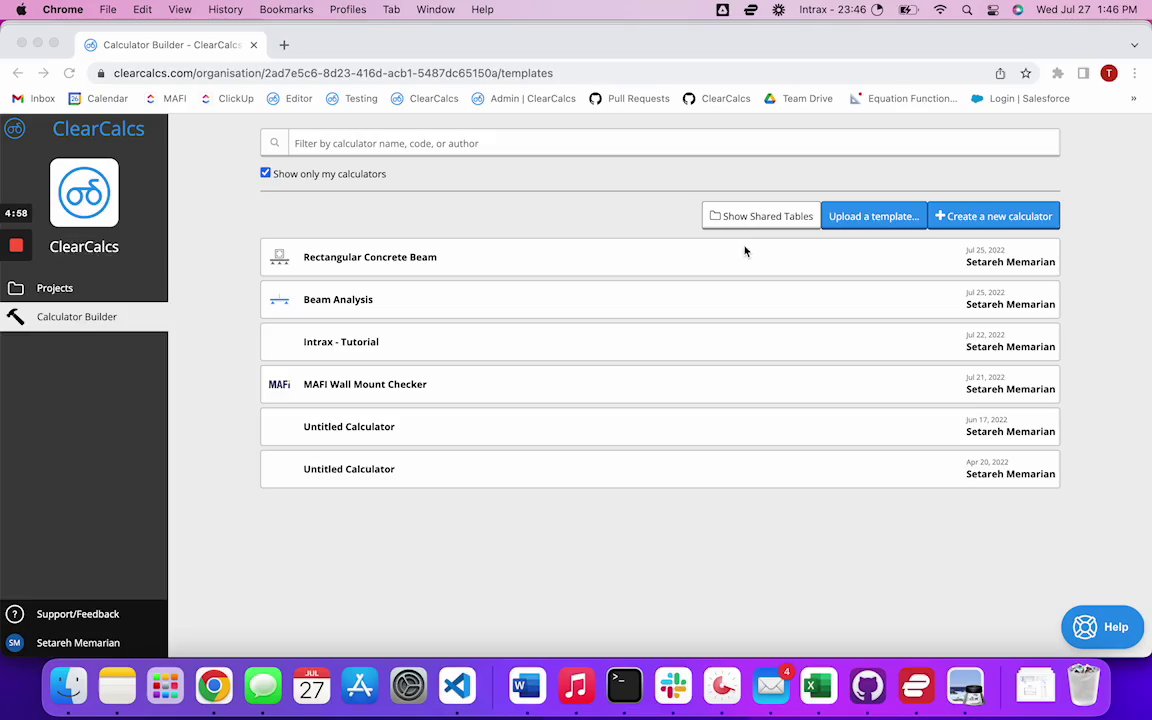This screenshot has width=1152, height=720.
Task: Click Show Shared Tables button
Action: pos(761,216)
